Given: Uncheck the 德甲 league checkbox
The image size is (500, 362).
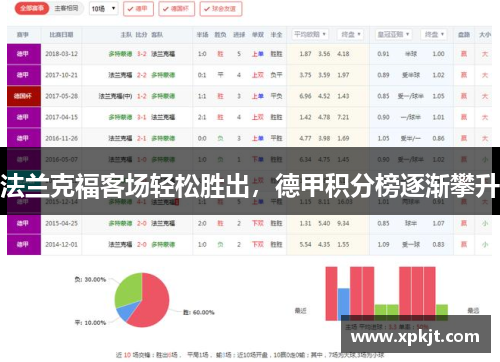Looking at the screenshot, I should (x=138, y=9).
